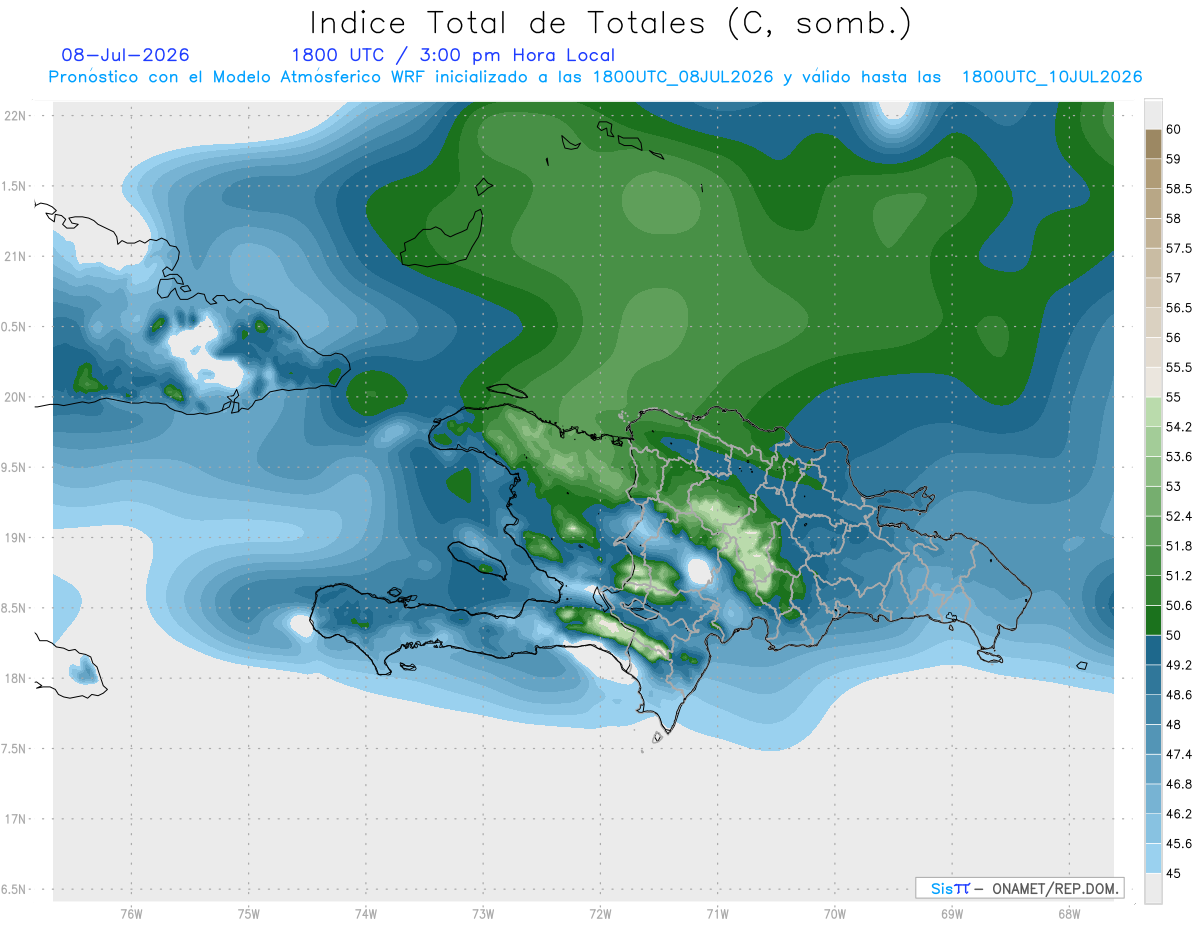The width and height of the screenshot is (1200, 927).
Task: Click the 22N latitude label
Action: pyautogui.click(x=17, y=115)
